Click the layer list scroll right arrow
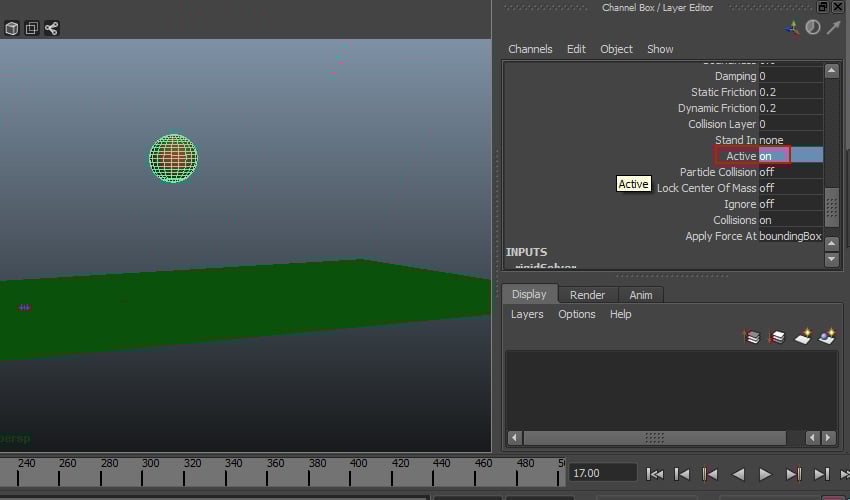The width and height of the screenshot is (850, 500). [828, 437]
